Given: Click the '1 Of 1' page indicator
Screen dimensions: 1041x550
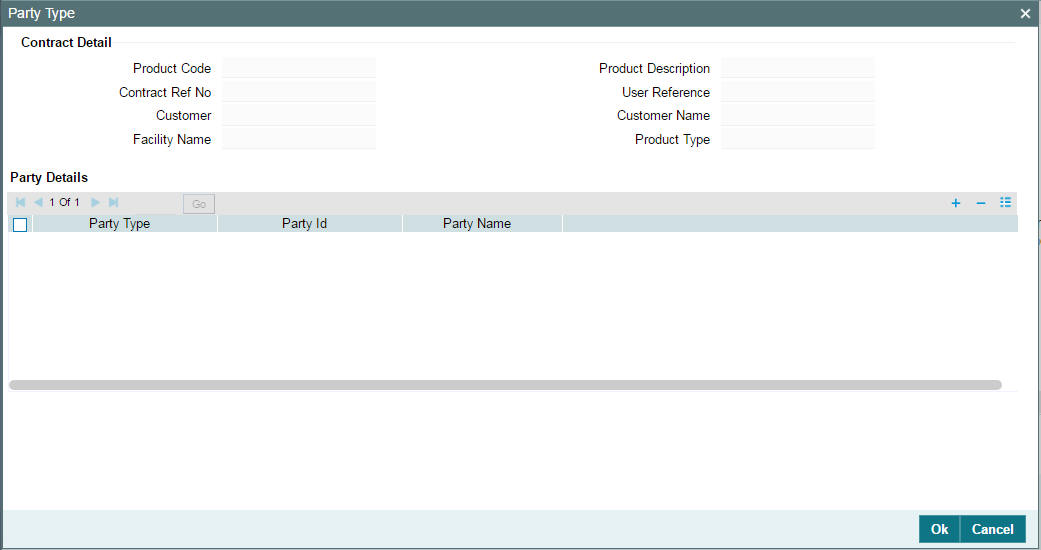Looking at the screenshot, I should coord(64,202).
